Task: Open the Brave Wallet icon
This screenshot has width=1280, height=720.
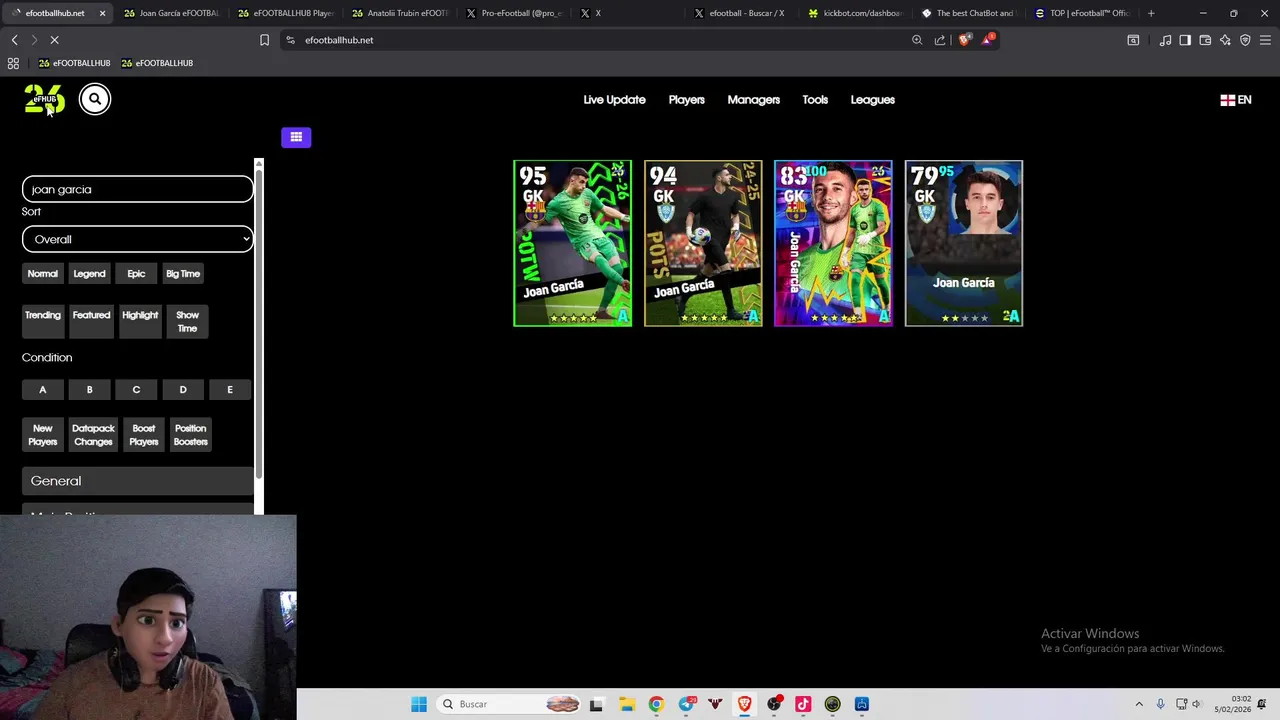Action: [x=1205, y=40]
